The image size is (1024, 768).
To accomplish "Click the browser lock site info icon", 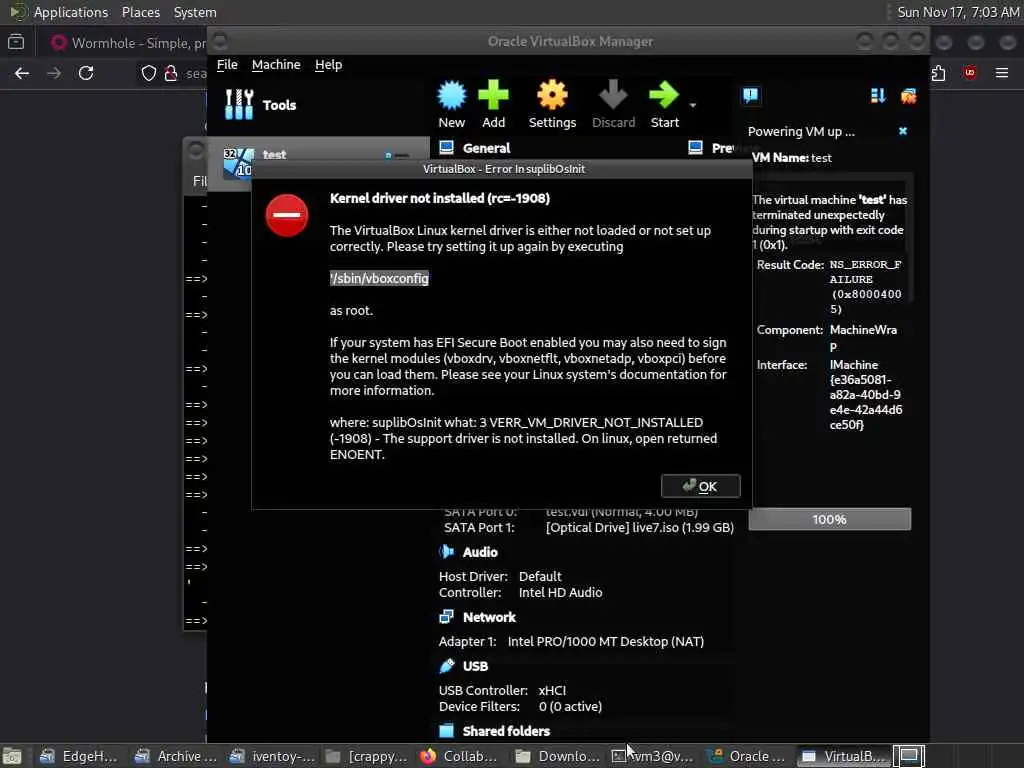I will tap(171, 73).
